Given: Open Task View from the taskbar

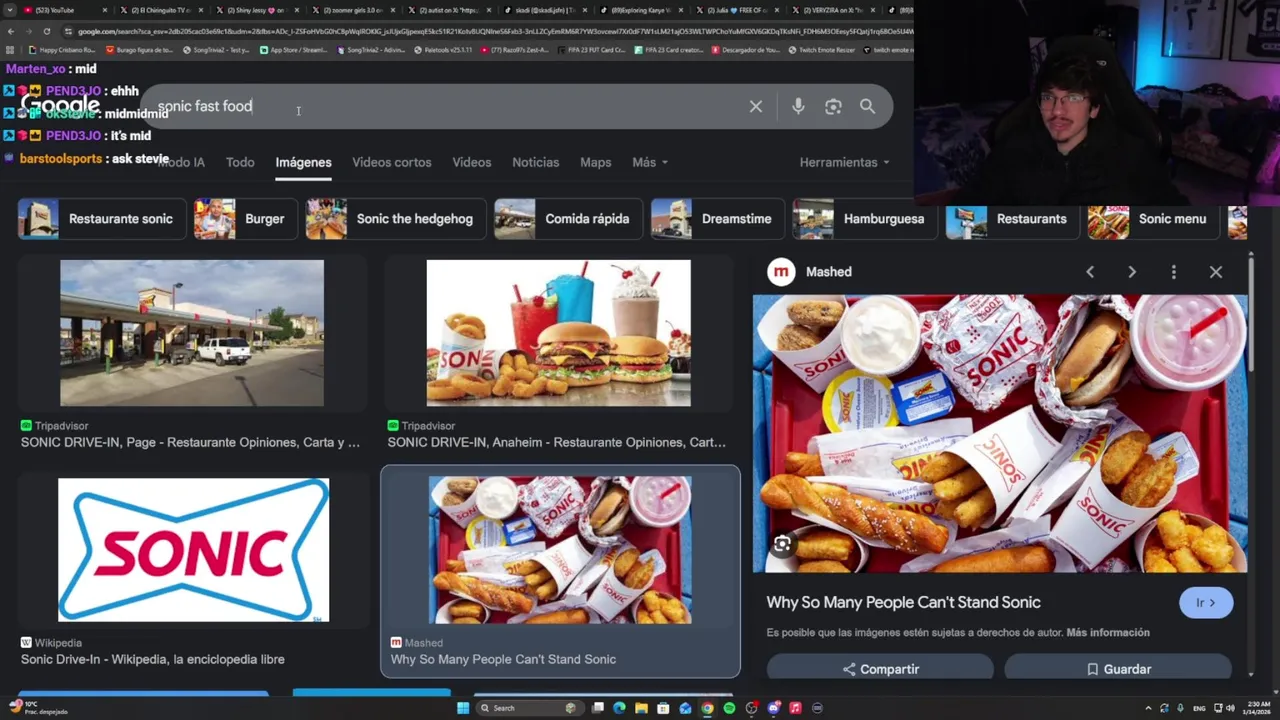Looking at the screenshot, I should pos(597,708).
